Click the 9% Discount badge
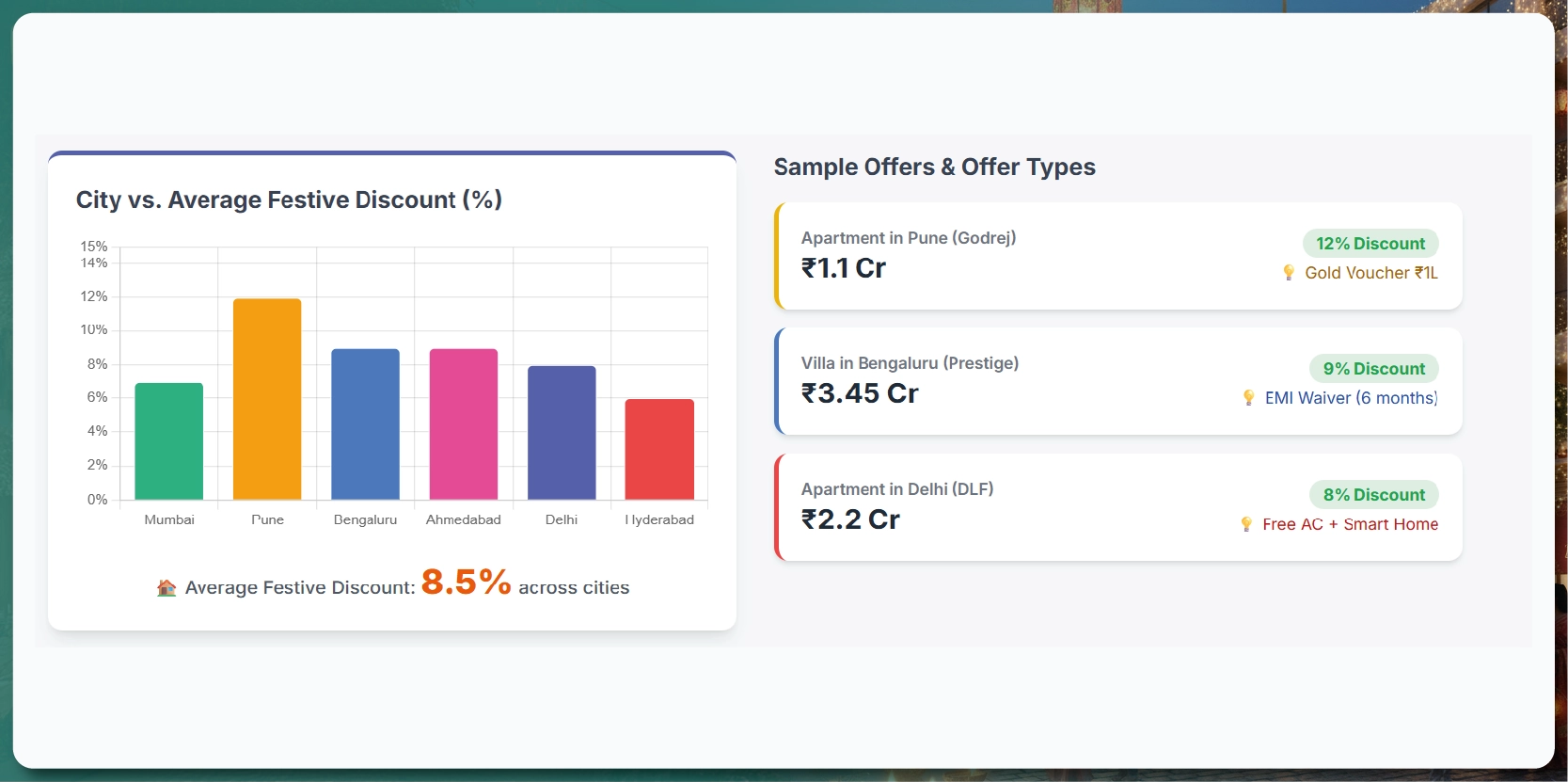 click(1374, 369)
